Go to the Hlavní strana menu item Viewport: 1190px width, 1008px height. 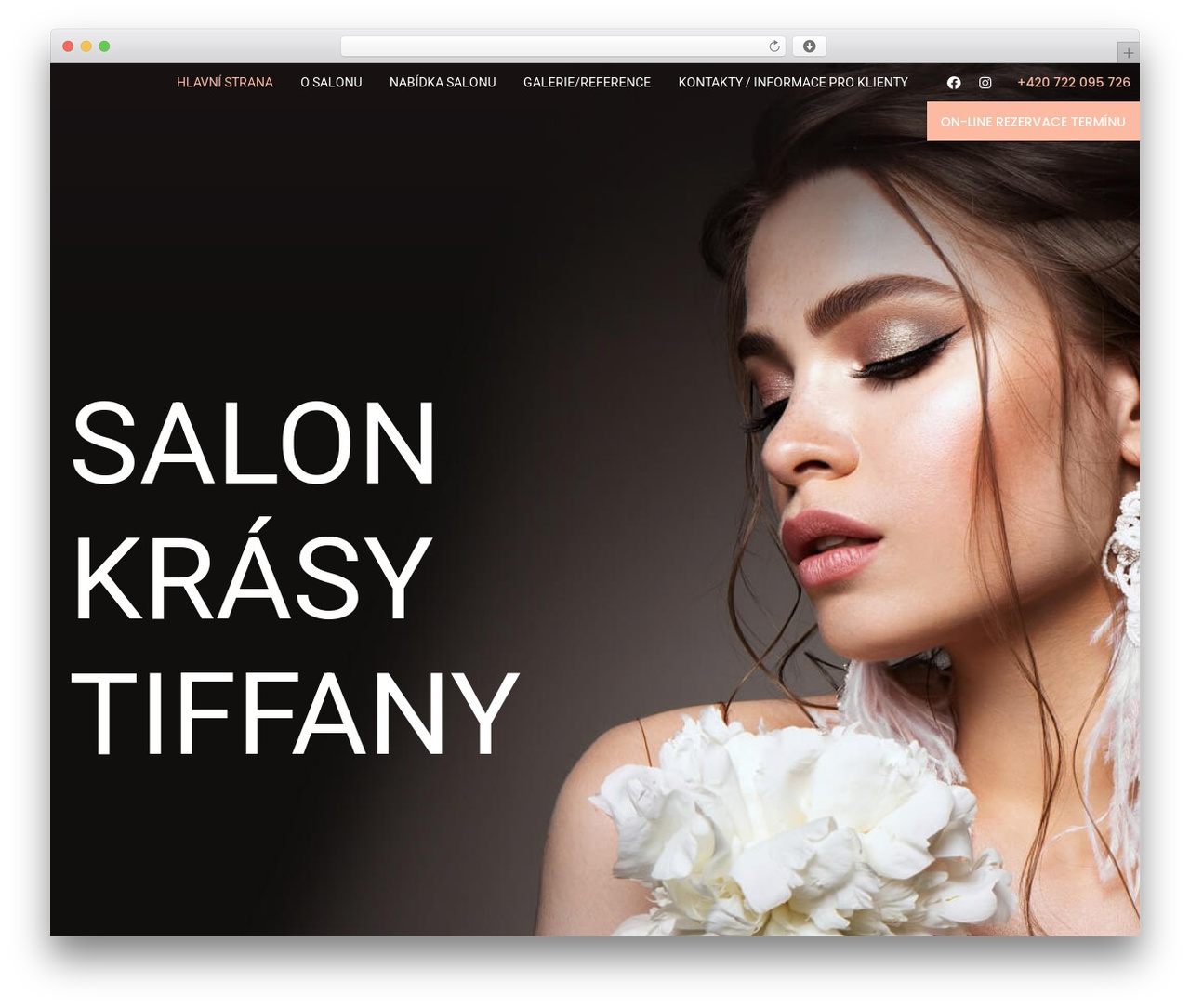(225, 83)
